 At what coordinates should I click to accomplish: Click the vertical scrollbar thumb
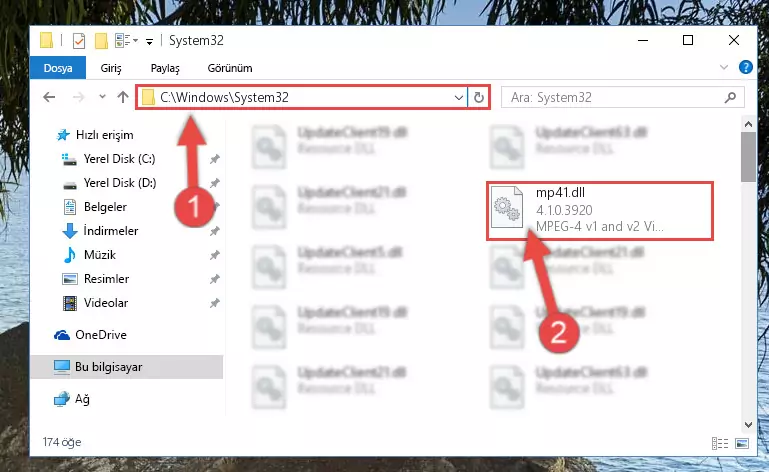[x=748, y=157]
